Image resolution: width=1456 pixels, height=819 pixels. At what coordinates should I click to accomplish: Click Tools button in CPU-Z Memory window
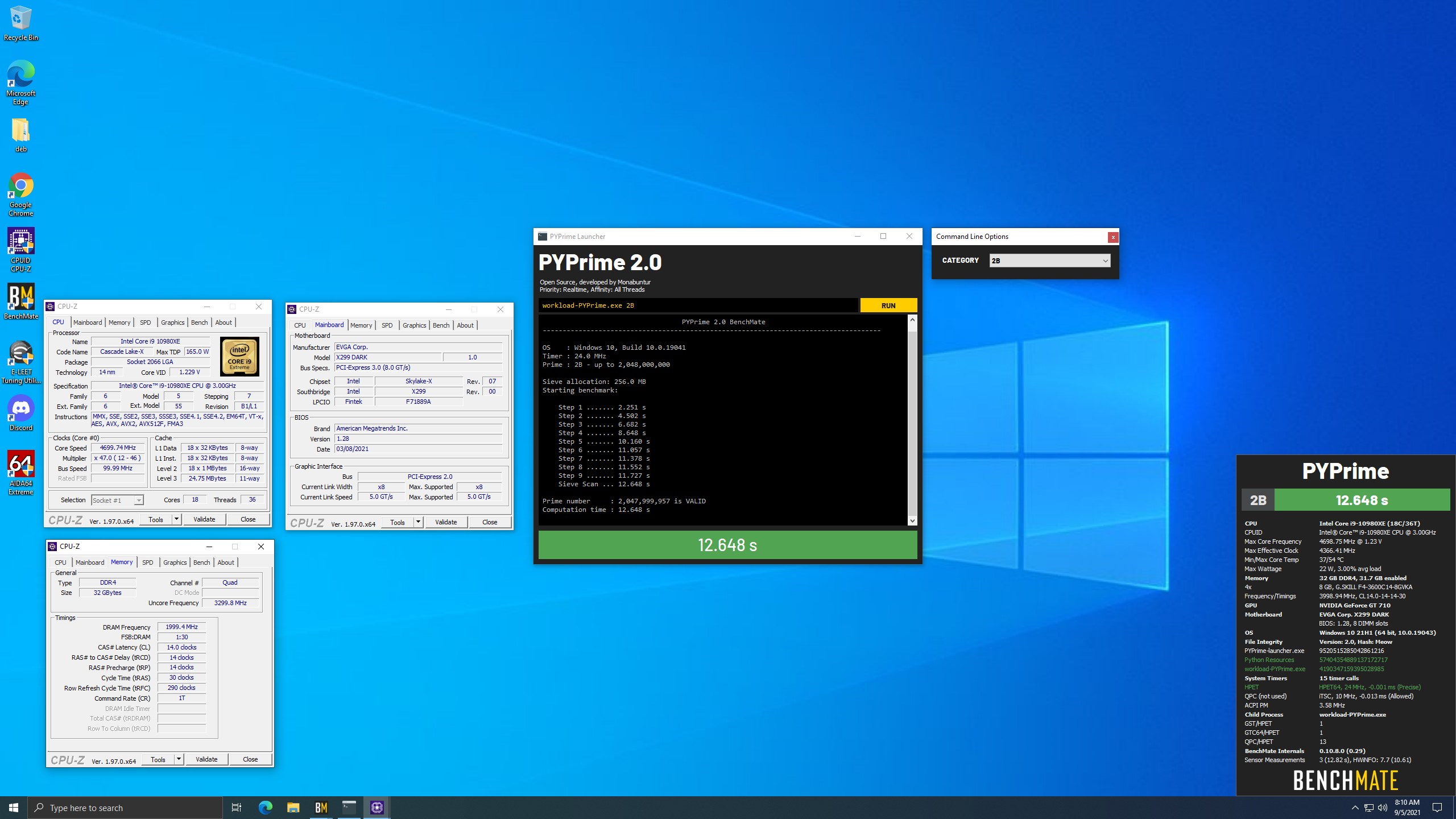[158, 759]
